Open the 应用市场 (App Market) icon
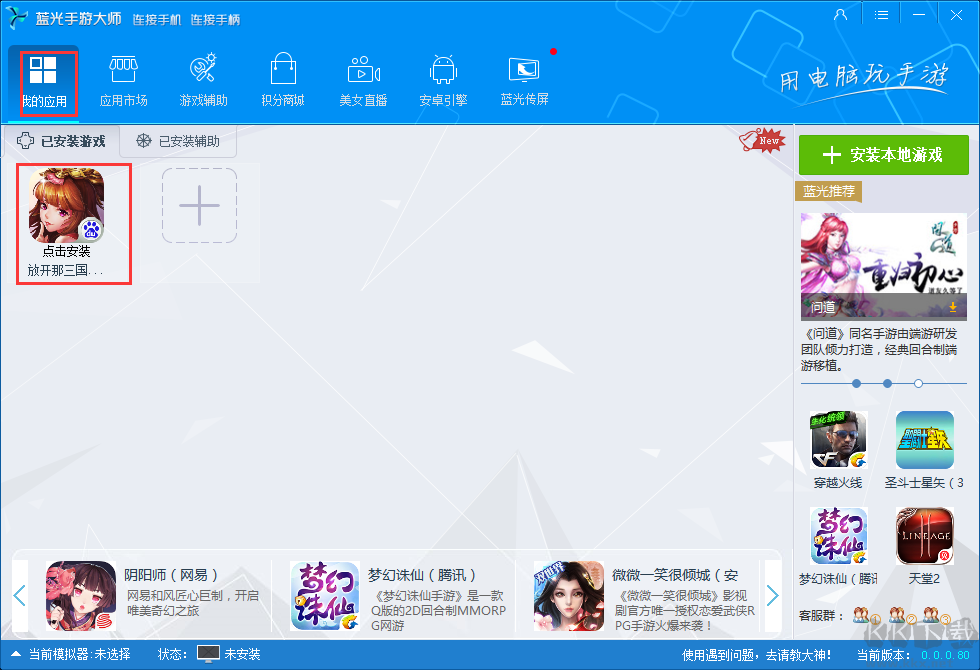 (123, 75)
